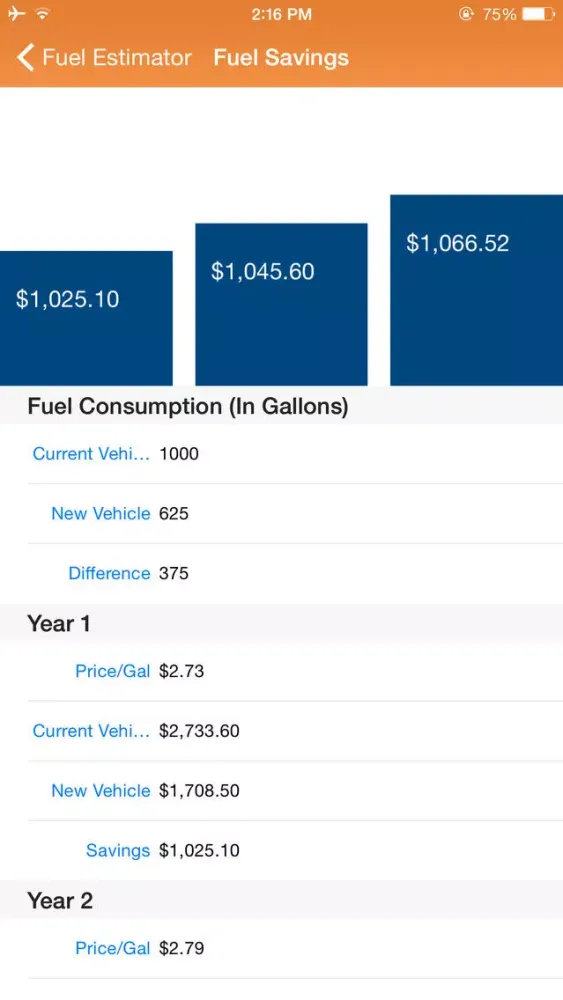The image size is (563, 1000).
Task: Tap the Year 2 section header
Action: [281, 901]
